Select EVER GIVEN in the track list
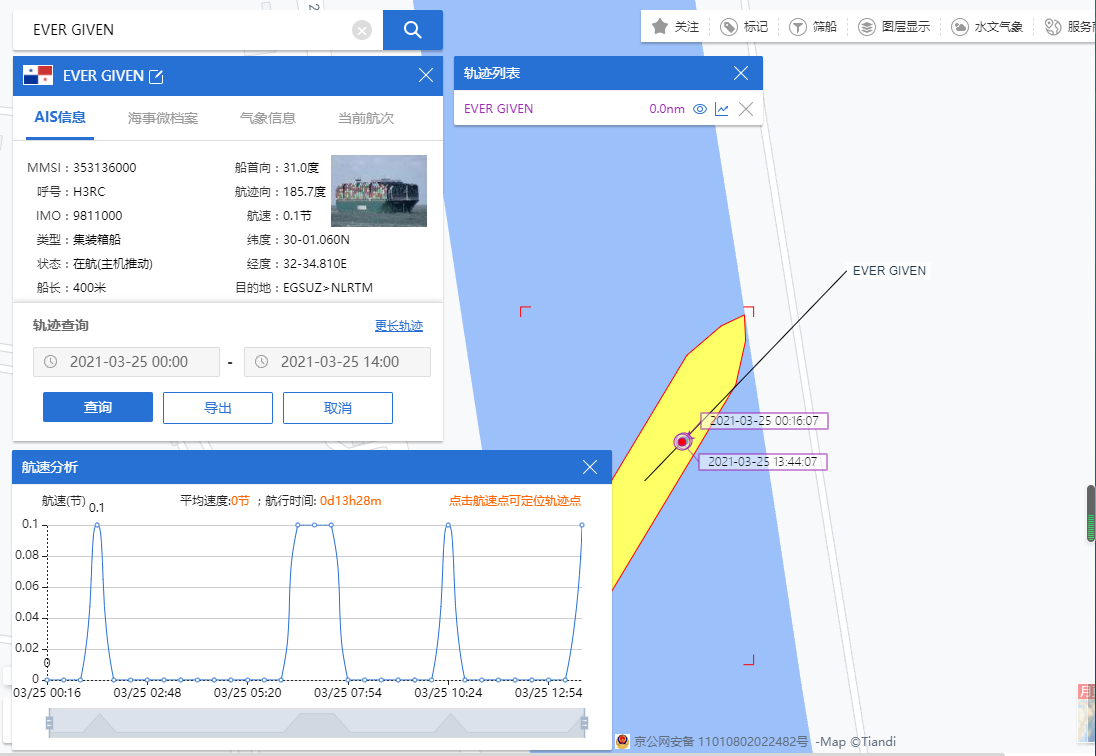This screenshot has height=756, width=1096. [498, 109]
